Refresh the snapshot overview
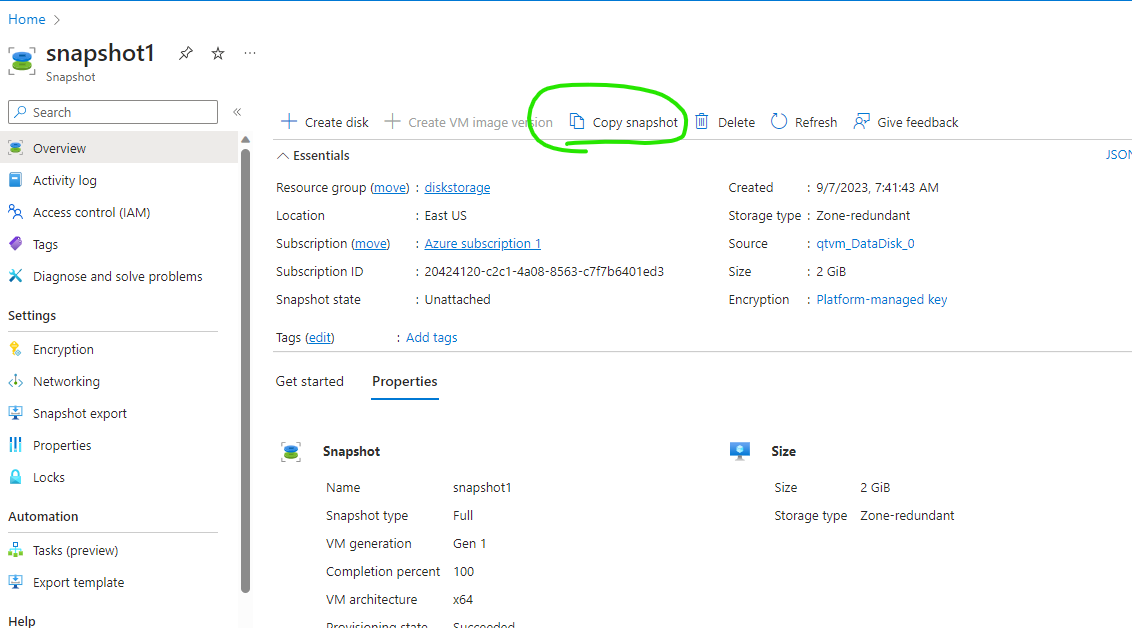 point(804,122)
